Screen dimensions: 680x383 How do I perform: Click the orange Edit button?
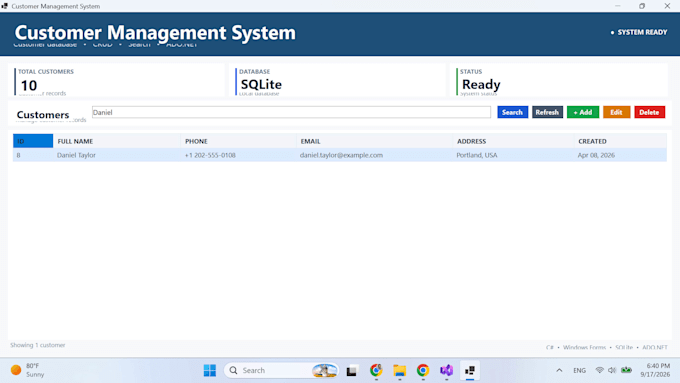tap(616, 112)
